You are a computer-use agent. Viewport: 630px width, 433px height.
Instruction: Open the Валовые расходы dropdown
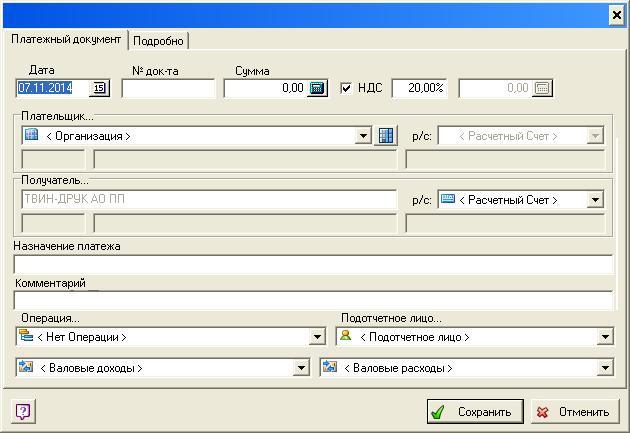(x=604, y=368)
